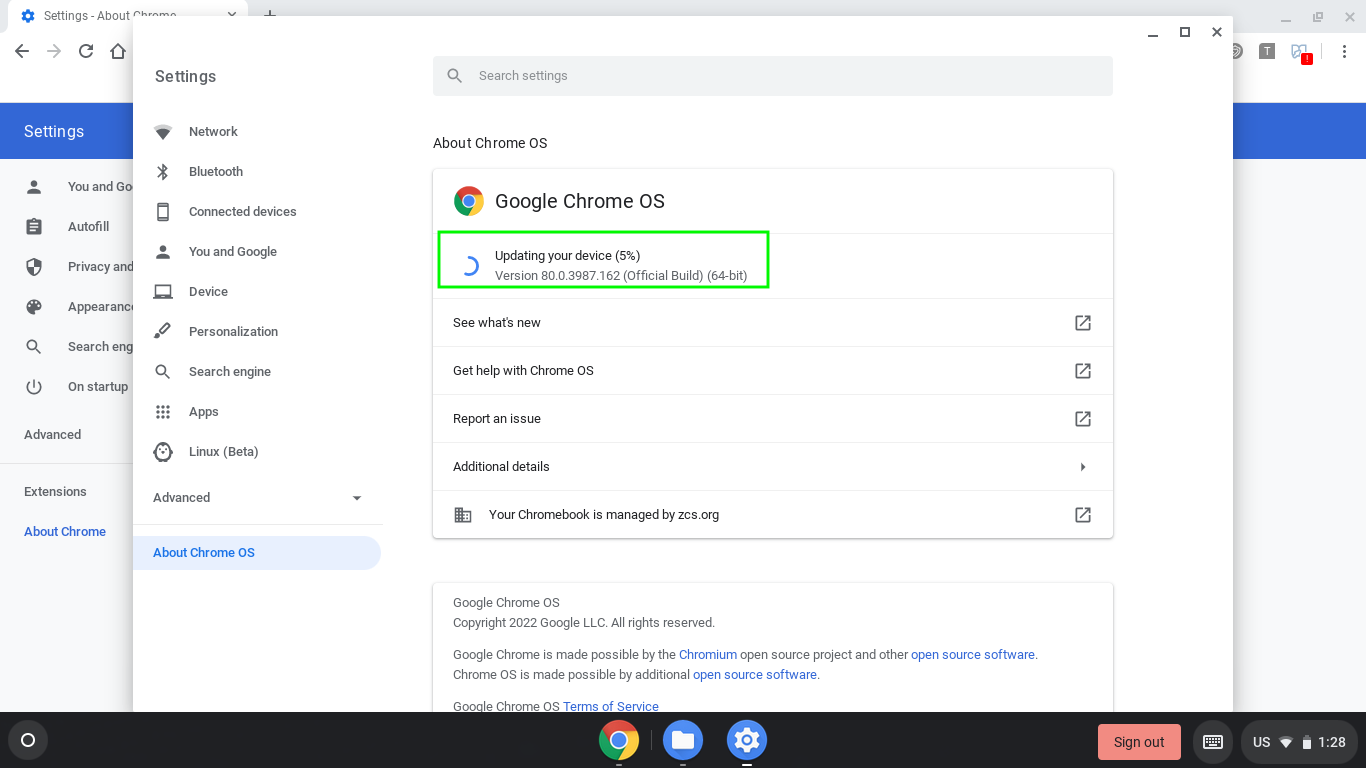Click Autofill in background Chrome settings
This screenshot has width=1366, height=768.
(x=88, y=227)
